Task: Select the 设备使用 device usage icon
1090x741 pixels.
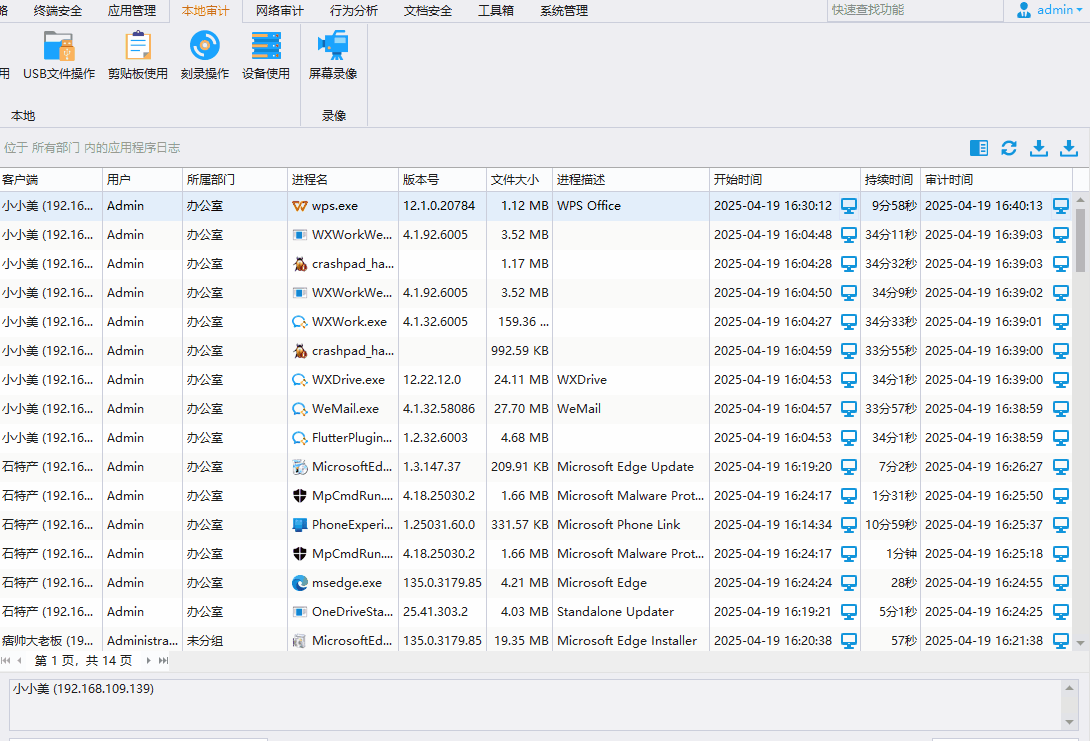Action: pyautogui.click(x=266, y=56)
